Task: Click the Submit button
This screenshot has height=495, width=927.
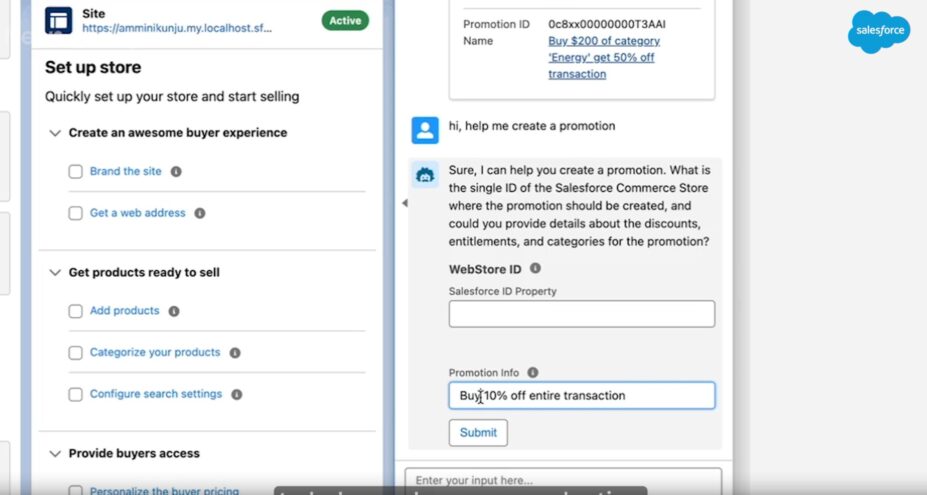Action: coord(478,432)
